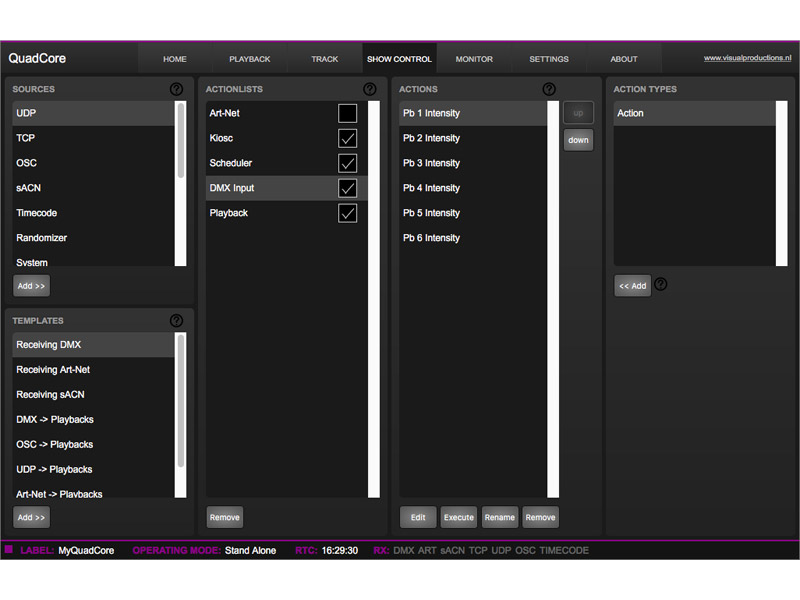Switch to the MONITOR tab

point(473,59)
